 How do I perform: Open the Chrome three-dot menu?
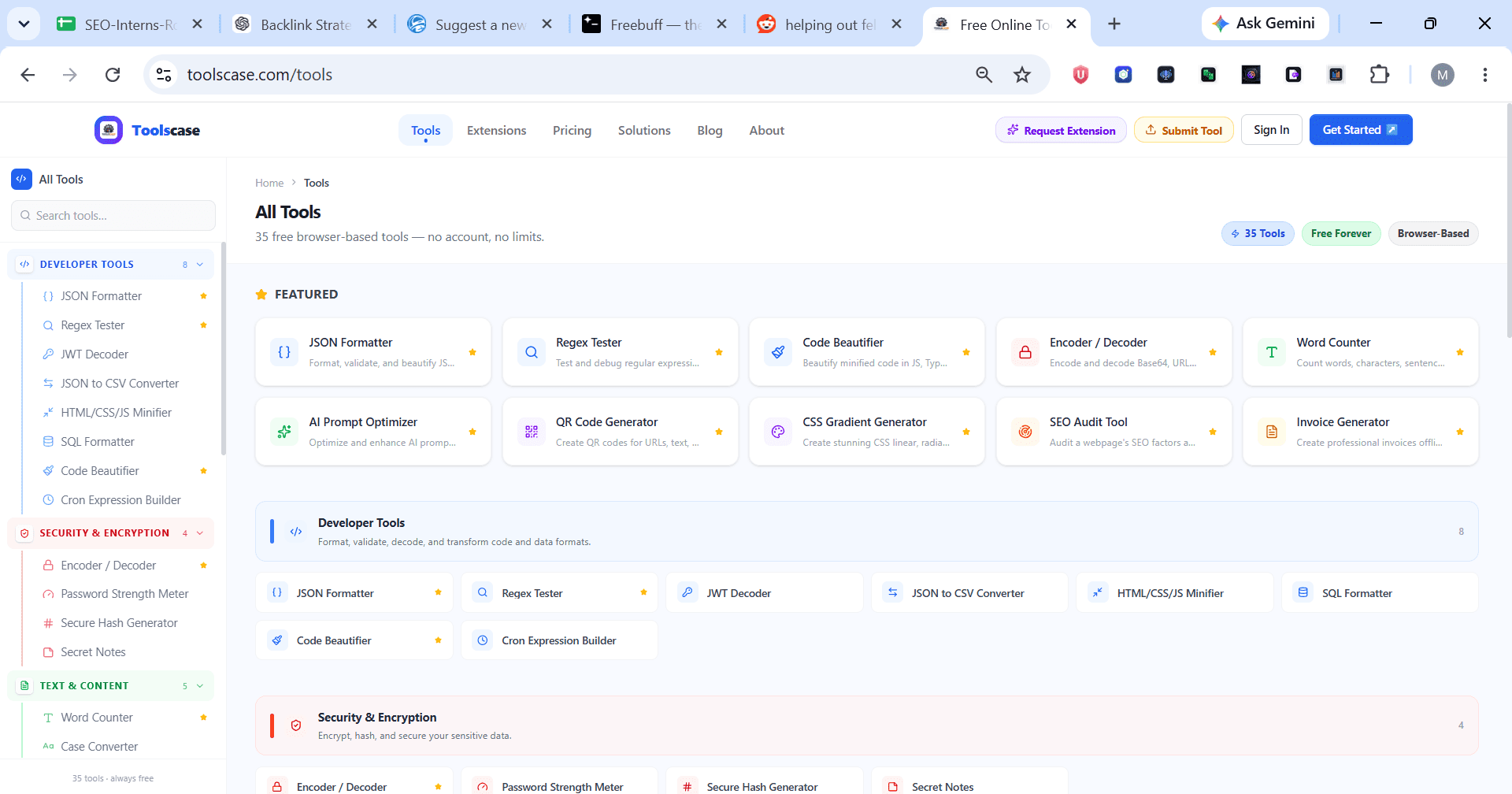click(1484, 75)
